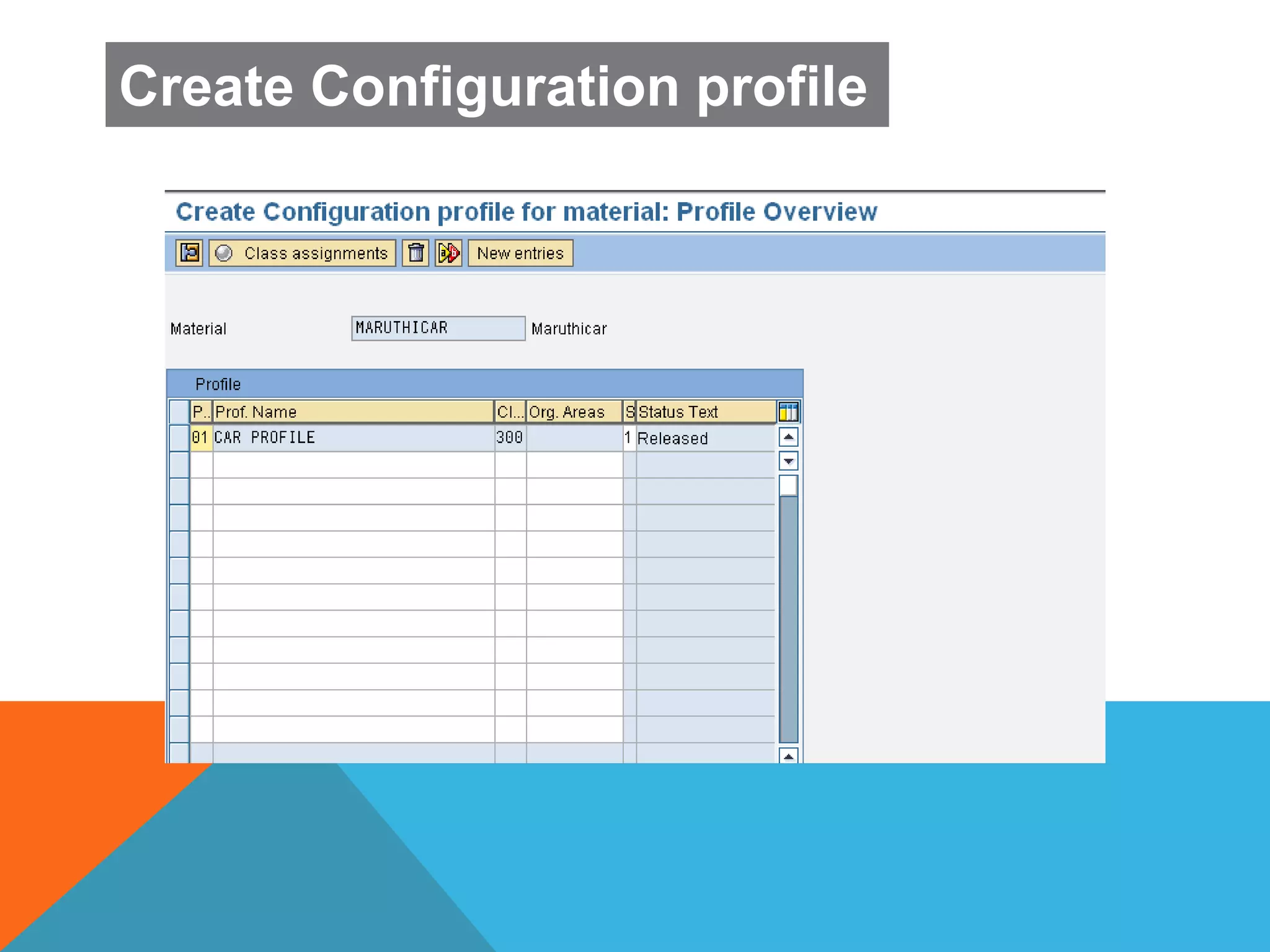Click the Maruthicar material description text
Image resolution: width=1270 pixels, height=952 pixels.
click(x=569, y=328)
